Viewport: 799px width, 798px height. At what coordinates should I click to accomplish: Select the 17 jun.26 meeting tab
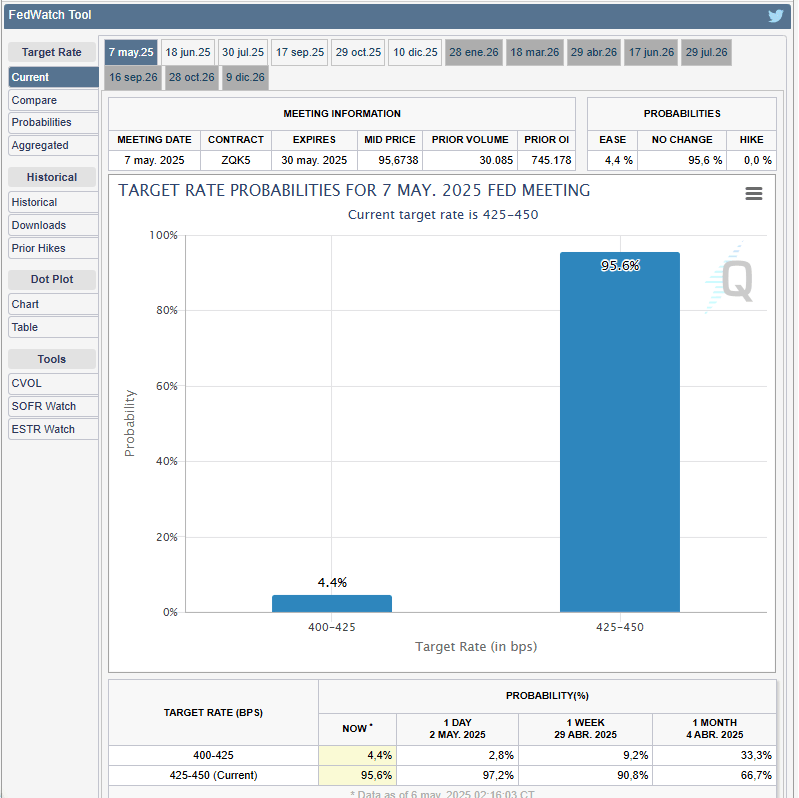pos(651,52)
